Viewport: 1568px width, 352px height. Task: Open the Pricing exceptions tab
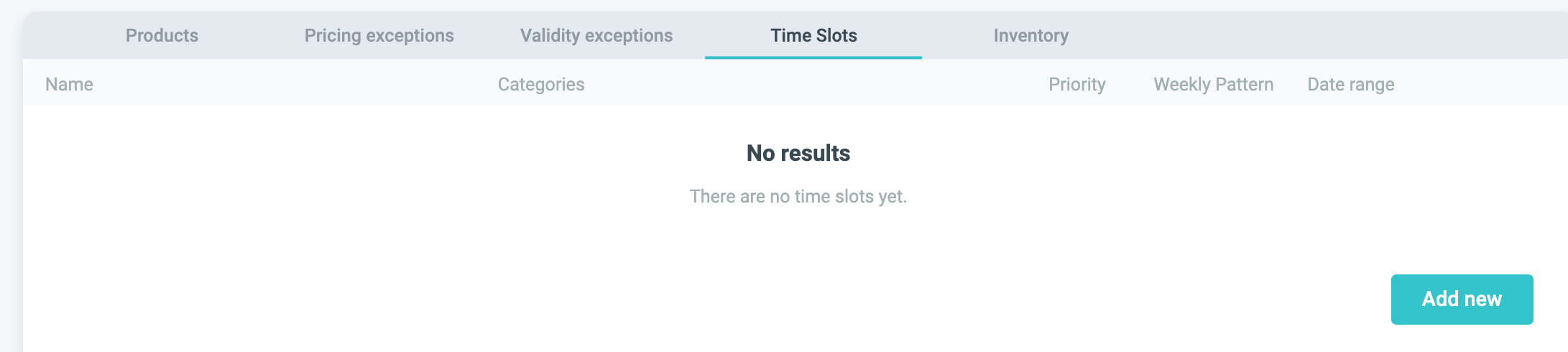(x=379, y=35)
